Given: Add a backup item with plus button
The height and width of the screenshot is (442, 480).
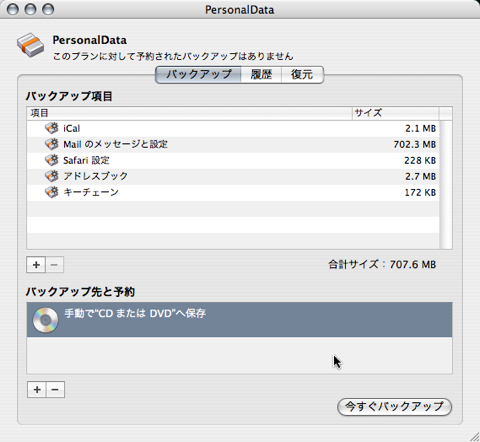Looking at the screenshot, I should (36, 265).
